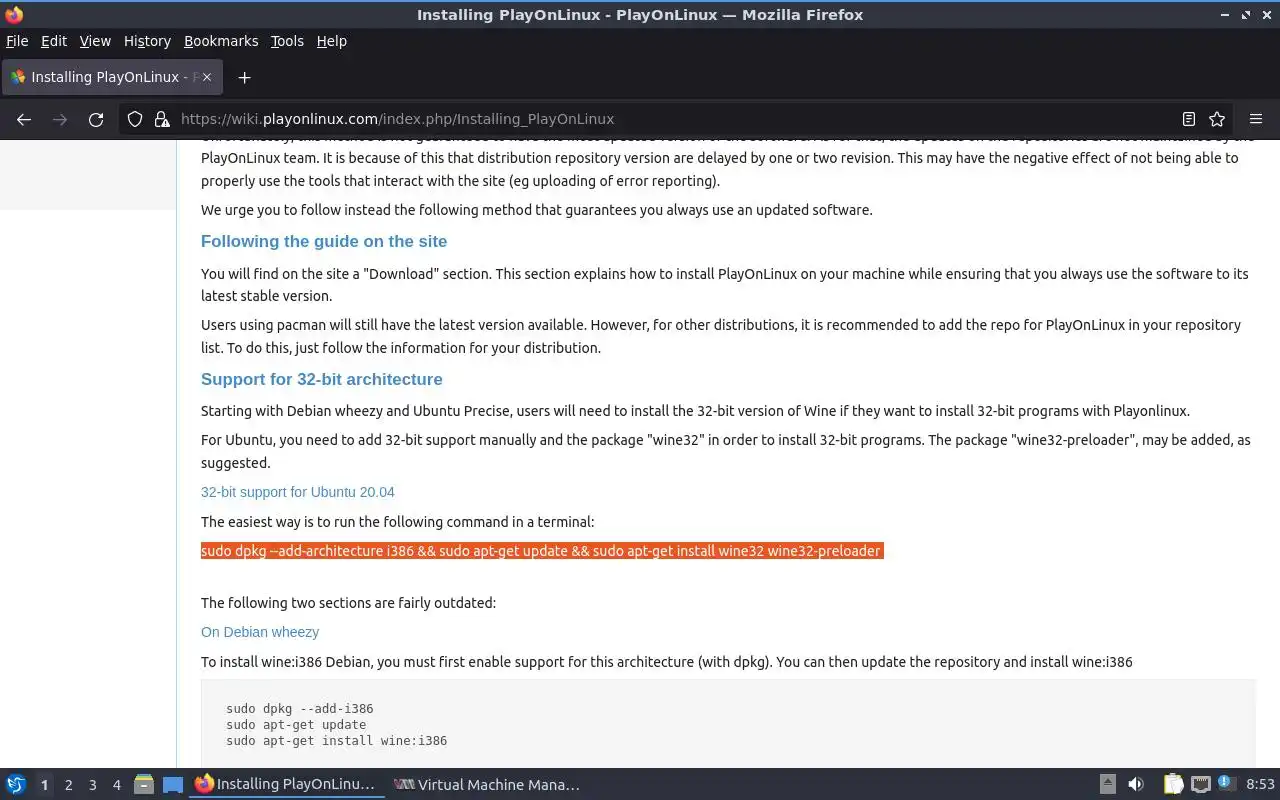Screen dimensions: 1280x800
Task: Open the File menu
Action: click(17, 41)
